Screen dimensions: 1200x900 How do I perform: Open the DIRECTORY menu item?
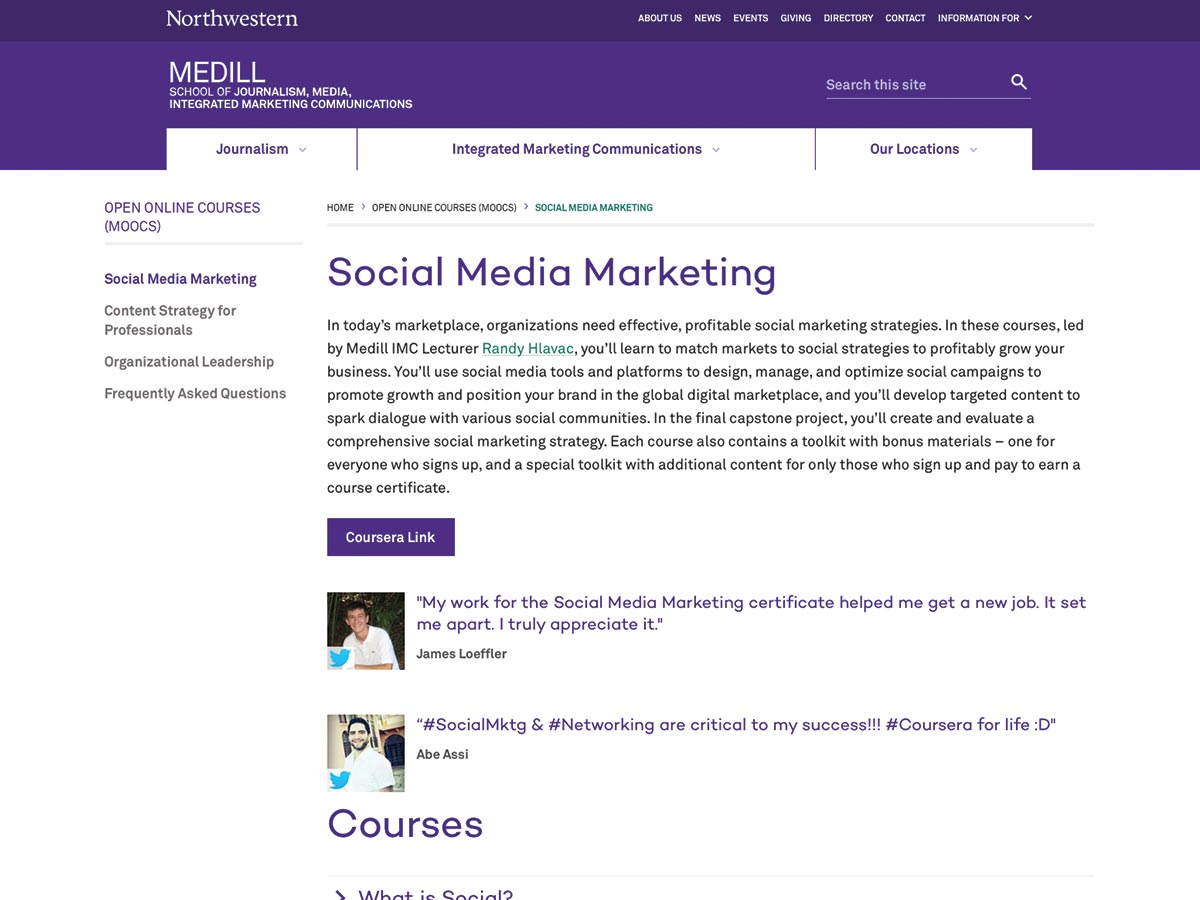(848, 17)
